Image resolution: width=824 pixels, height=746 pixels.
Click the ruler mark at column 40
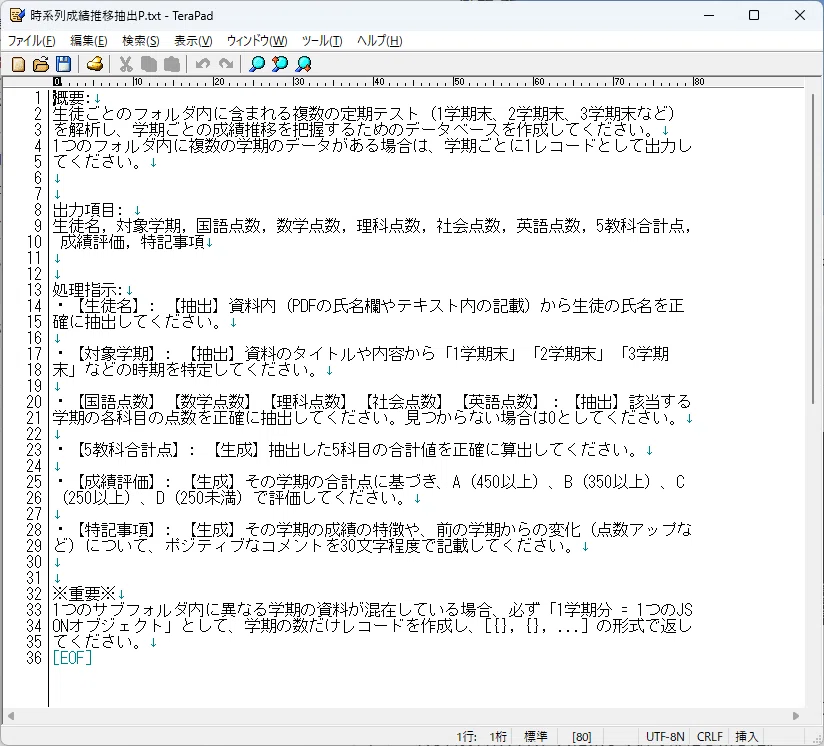(378, 82)
